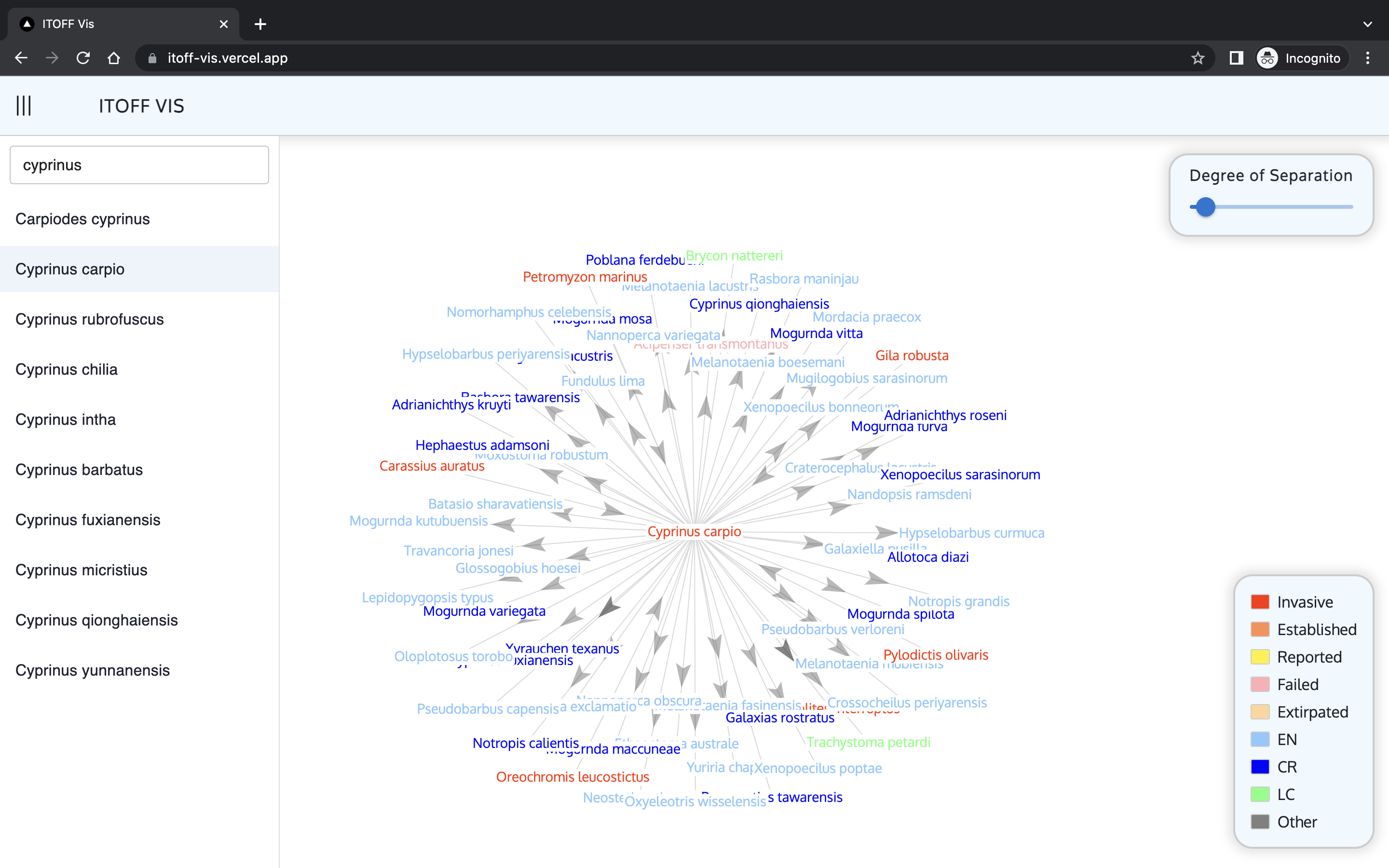Click the Failed pink legend swatch
This screenshot has height=868, width=1389.
[1260, 684]
